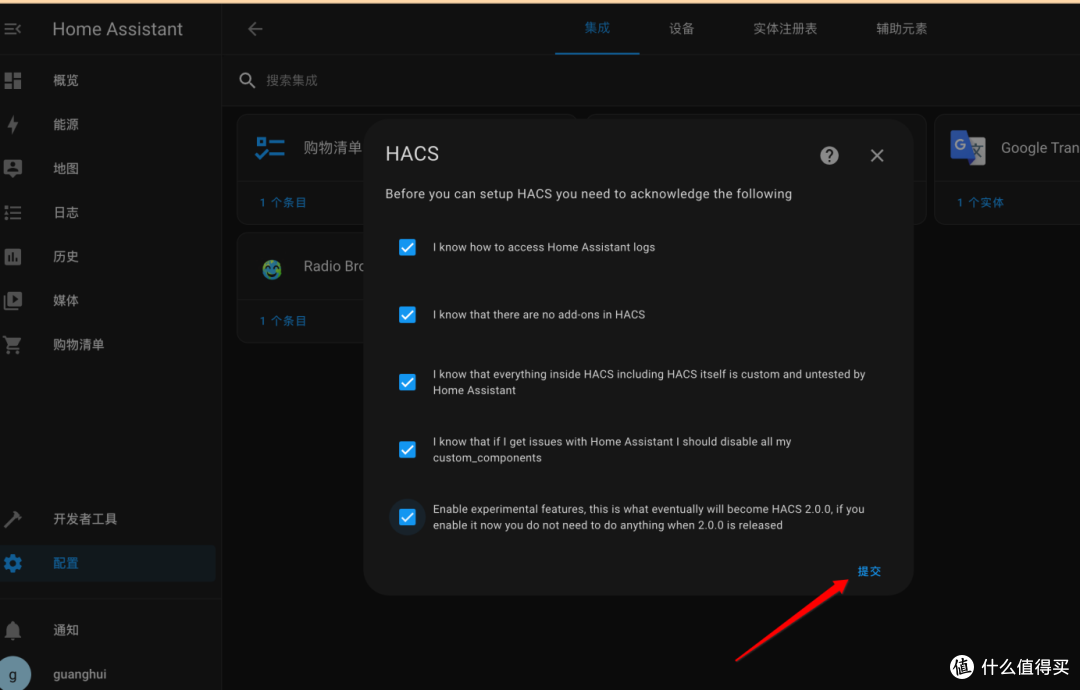The image size is (1080, 690).
Task: Go back with the left arrow
Action: click(255, 29)
